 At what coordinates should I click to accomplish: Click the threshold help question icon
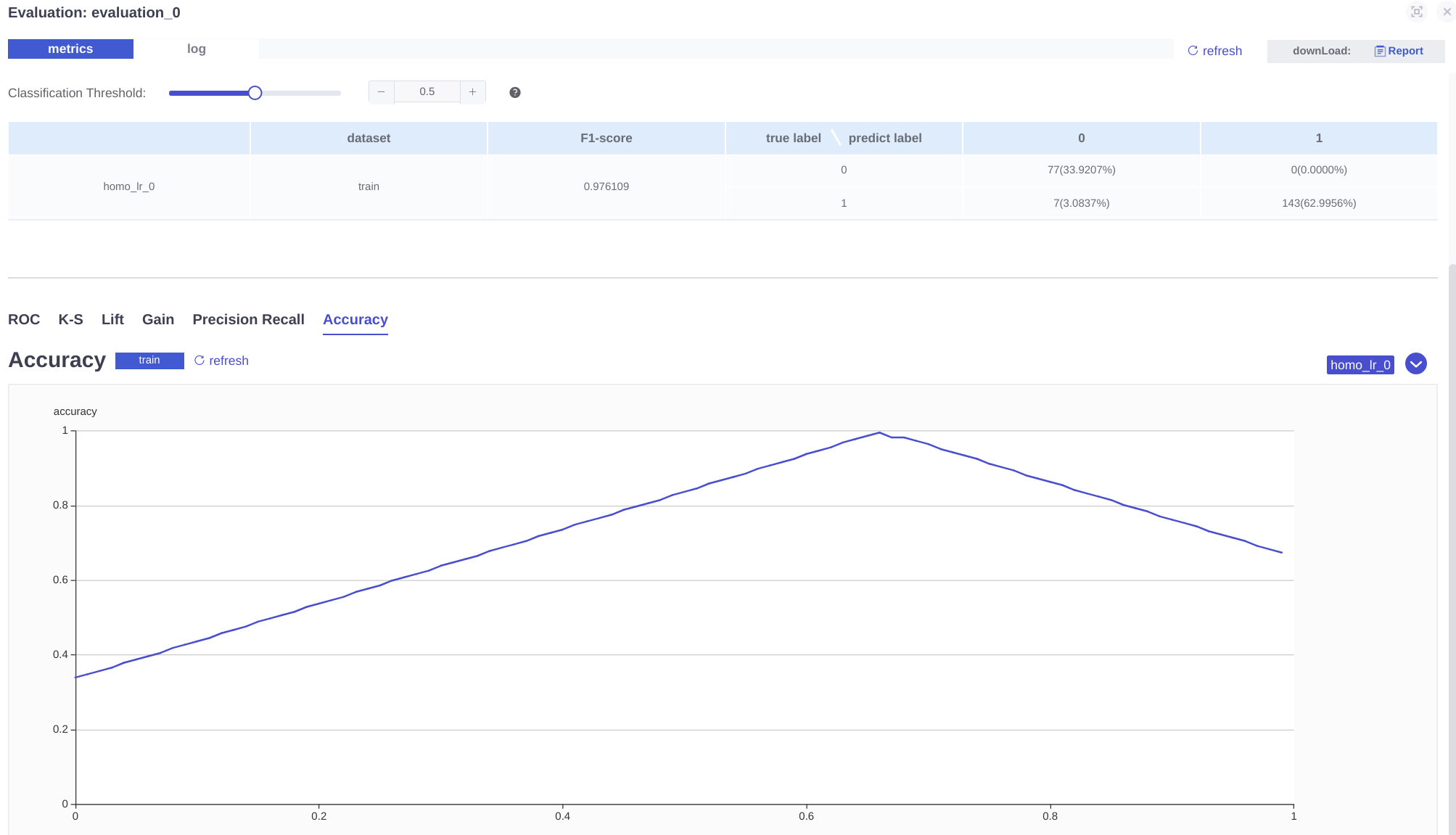point(515,92)
